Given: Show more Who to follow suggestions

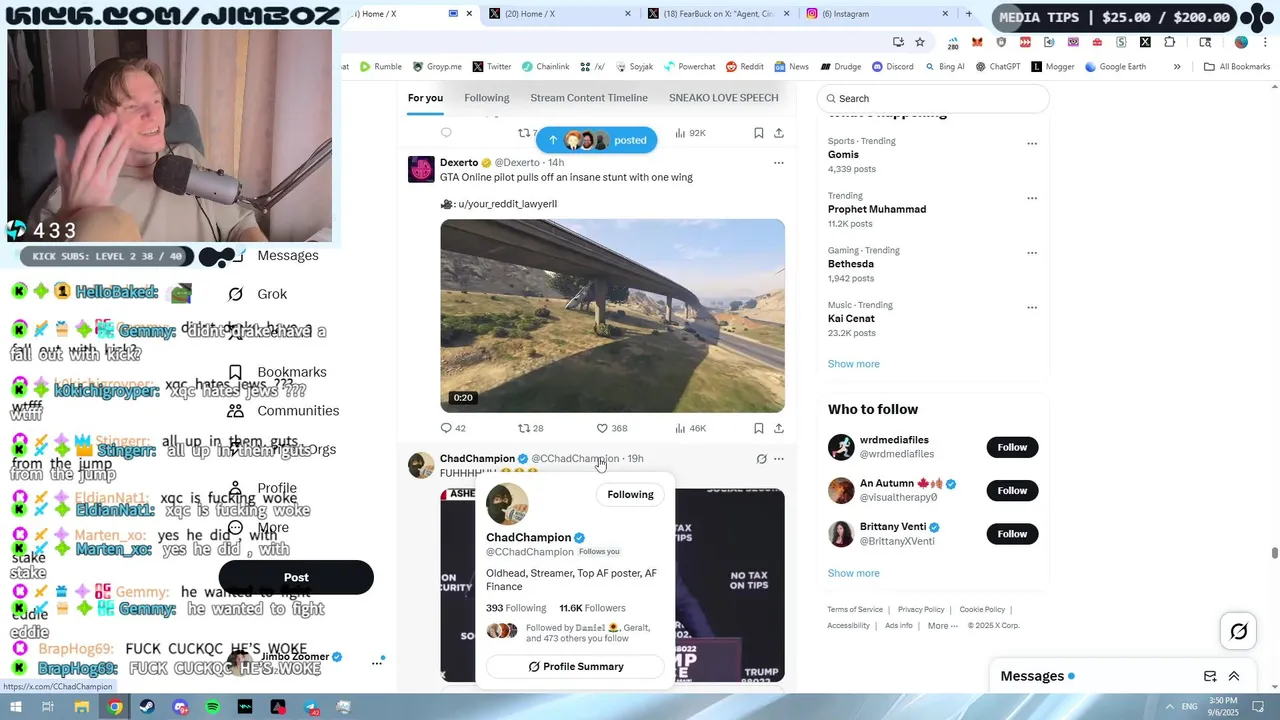Looking at the screenshot, I should pos(853,573).
